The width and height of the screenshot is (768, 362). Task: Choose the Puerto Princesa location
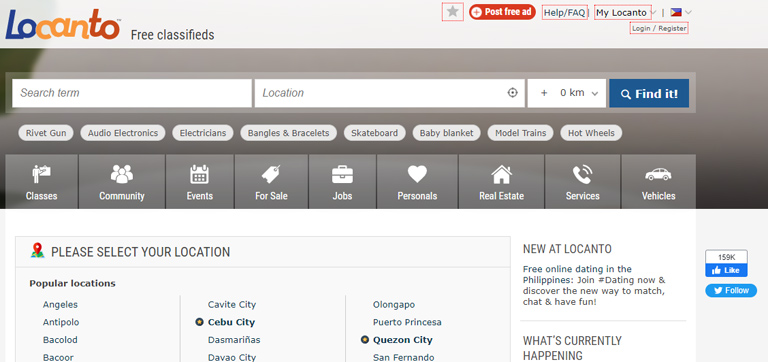tap(407, 322)
